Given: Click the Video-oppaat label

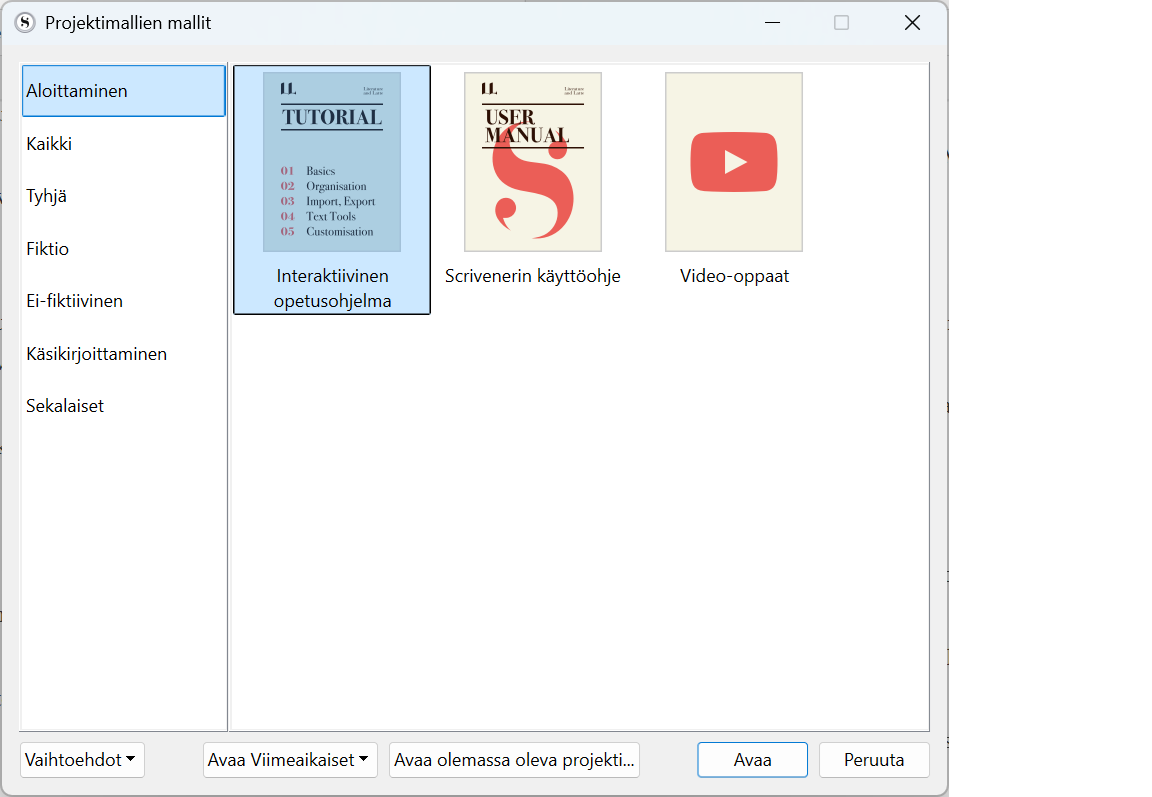Looking at the screenshot, I should click(734, 276).
